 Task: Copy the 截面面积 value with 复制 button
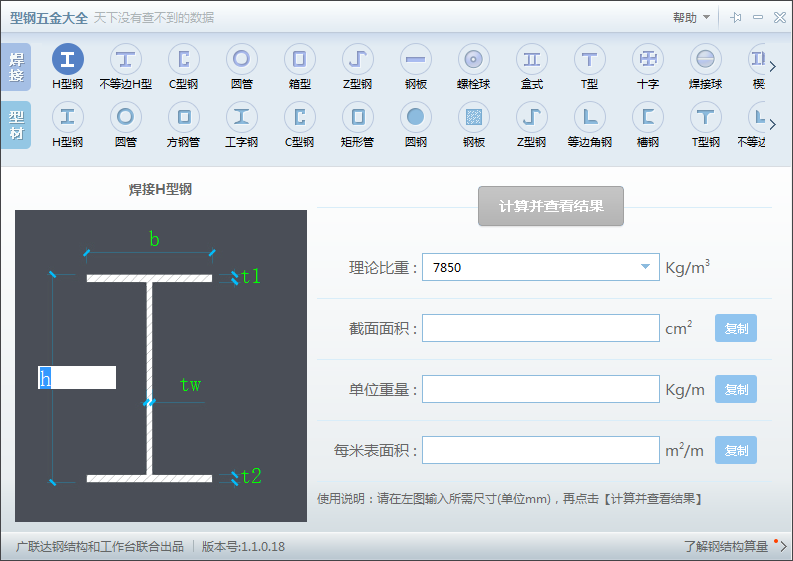(735, 328)
